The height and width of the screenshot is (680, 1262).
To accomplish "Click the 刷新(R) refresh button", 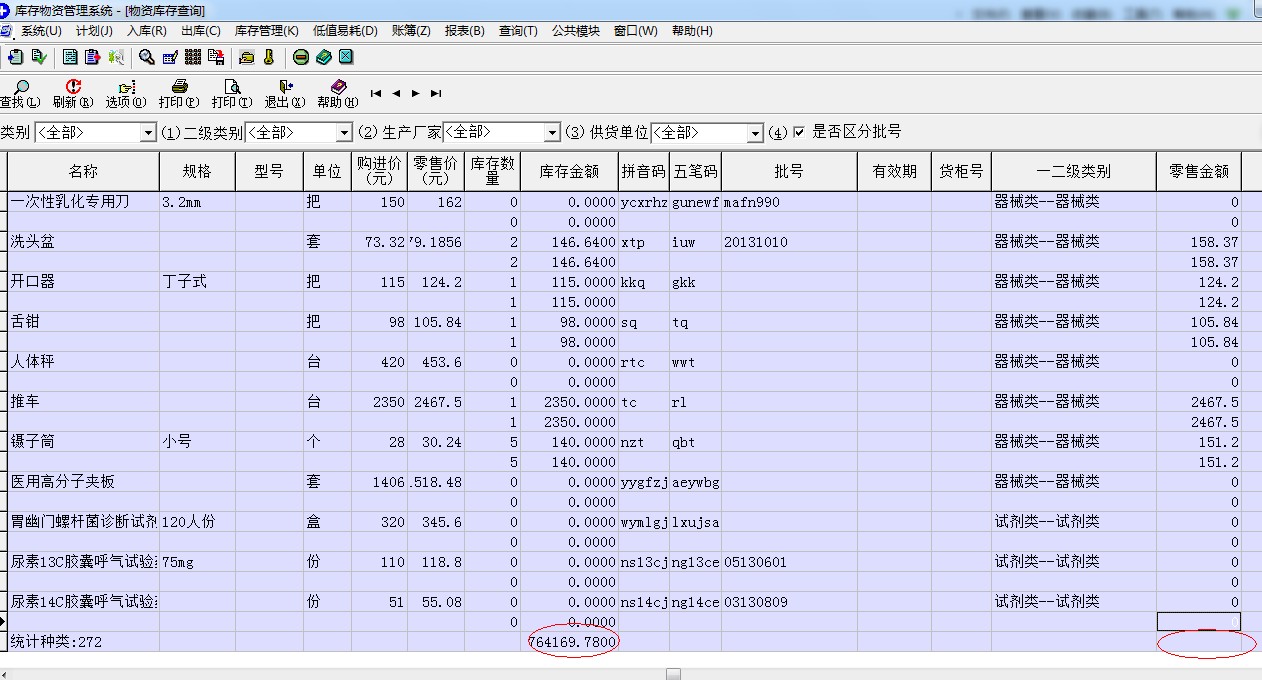I will (73, 94).
